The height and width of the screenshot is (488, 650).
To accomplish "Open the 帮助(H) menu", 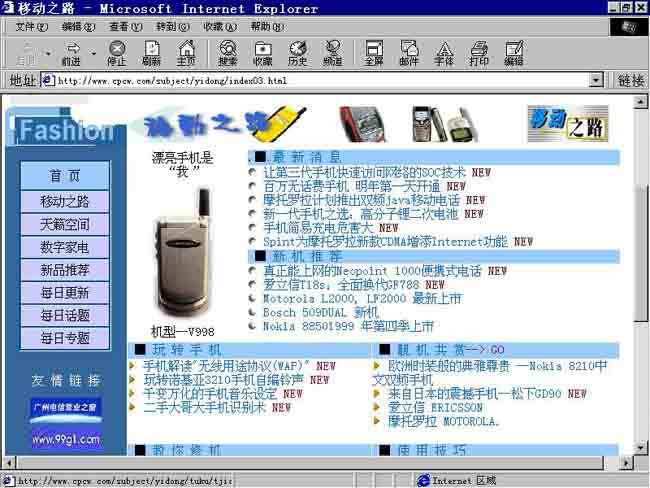I will click(267, 27).
